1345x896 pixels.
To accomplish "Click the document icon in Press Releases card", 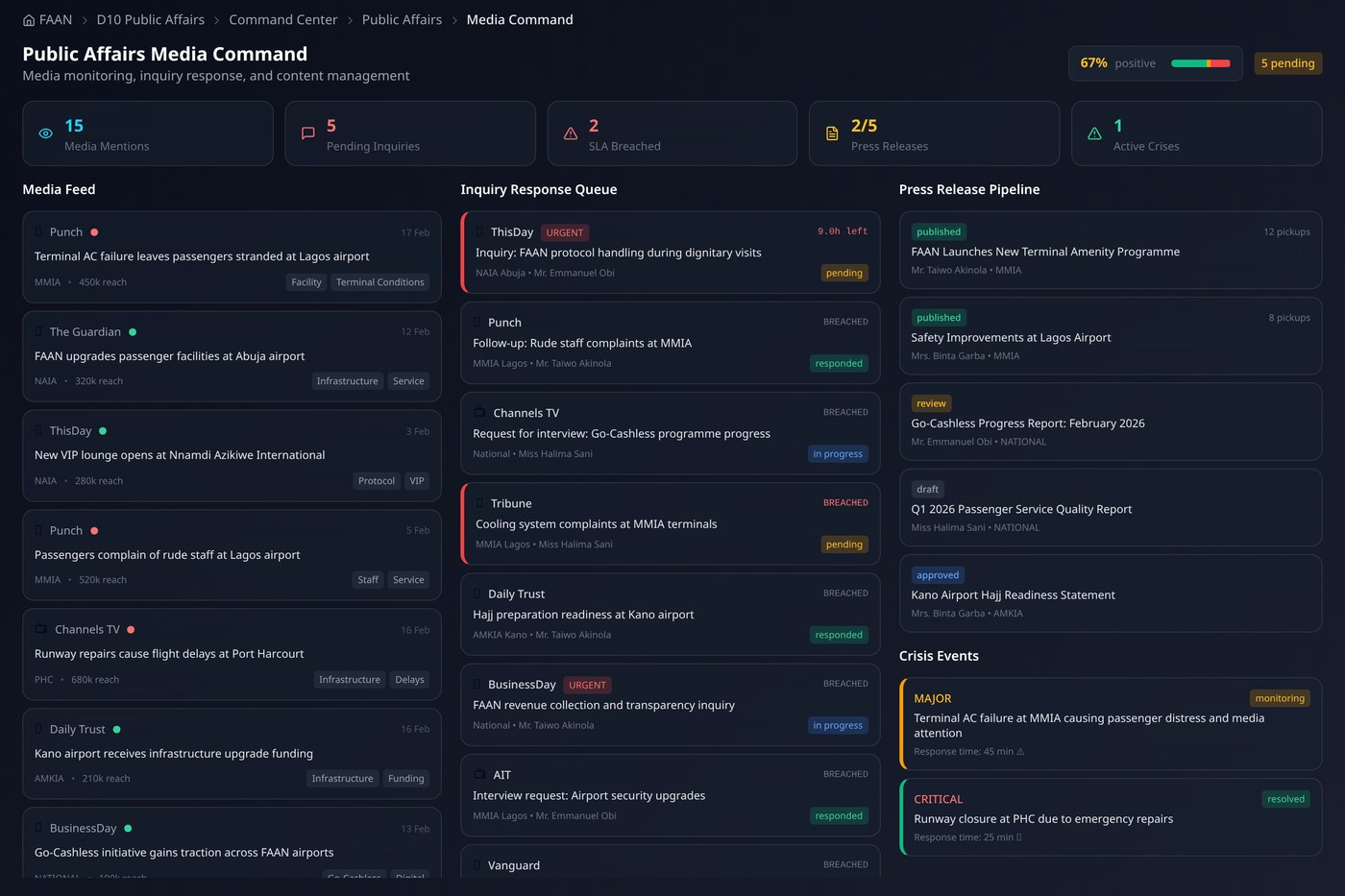I will (x=832, y=133).
